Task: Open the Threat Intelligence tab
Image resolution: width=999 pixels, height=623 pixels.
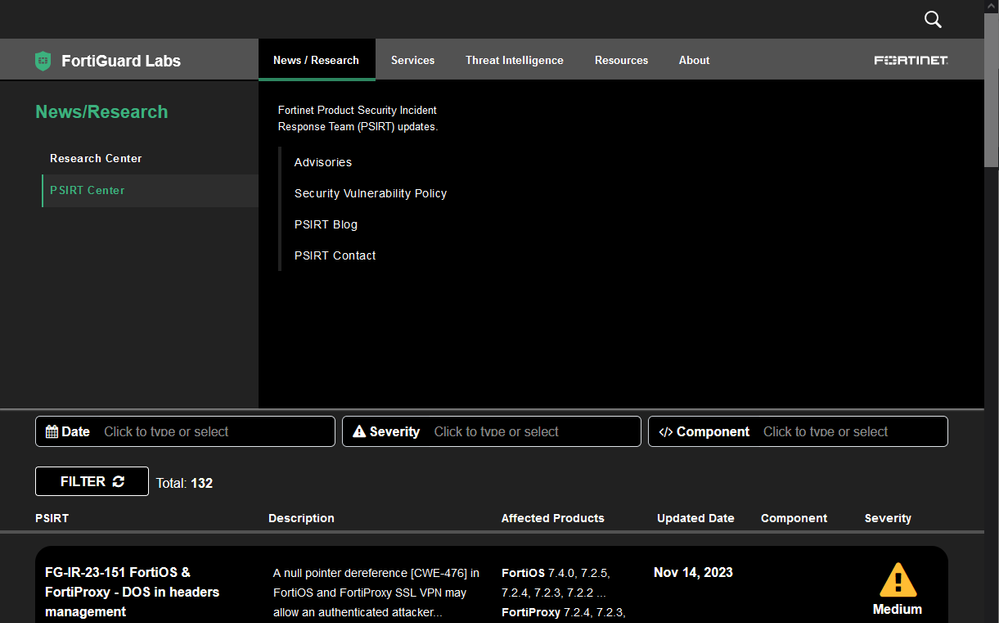Action: pyautogui.click(x=514, y=60)
